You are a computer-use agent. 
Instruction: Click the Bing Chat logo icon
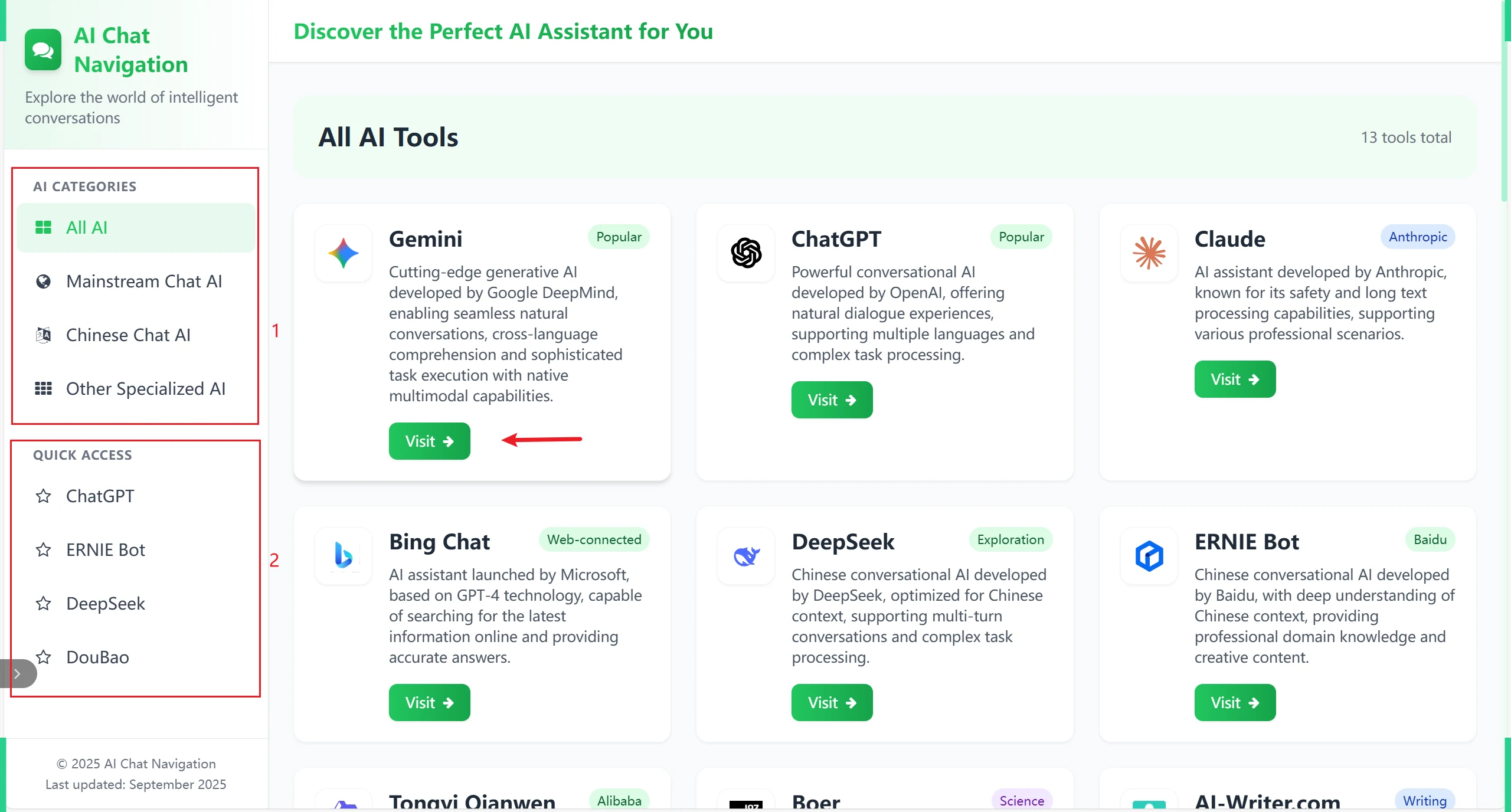pos(343,556)
